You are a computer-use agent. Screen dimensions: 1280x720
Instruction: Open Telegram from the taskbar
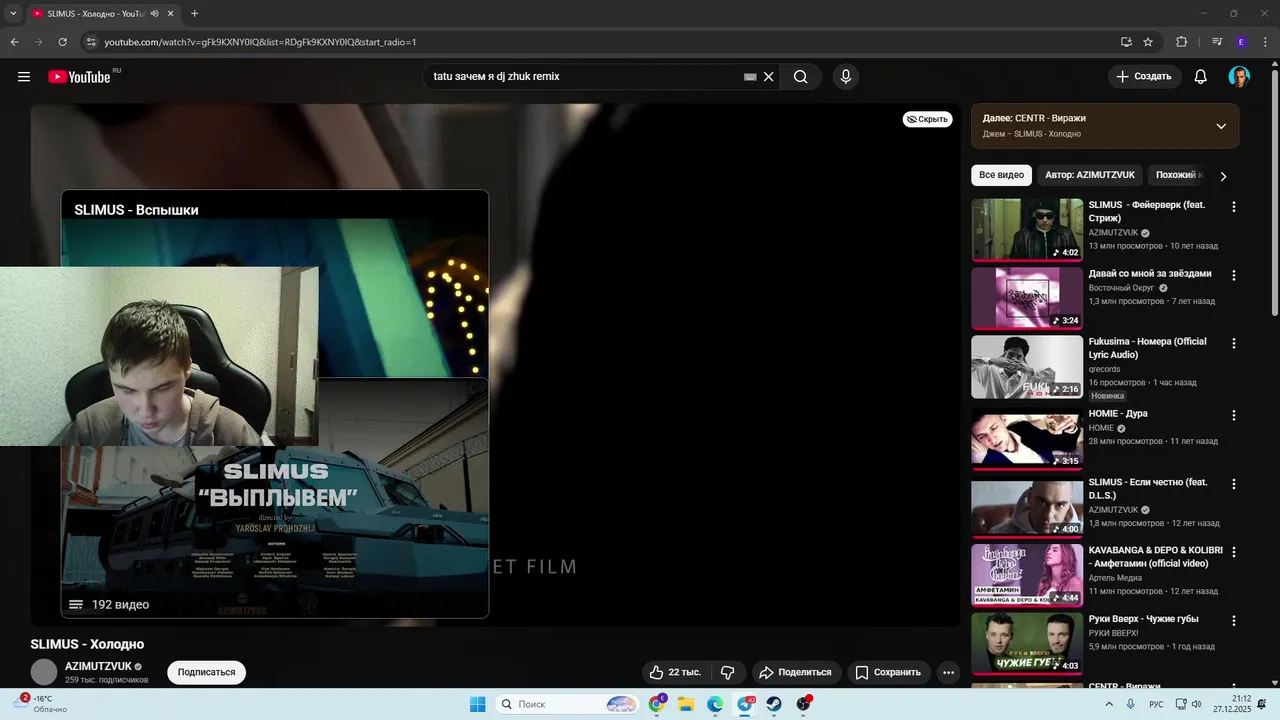(746, 704)
